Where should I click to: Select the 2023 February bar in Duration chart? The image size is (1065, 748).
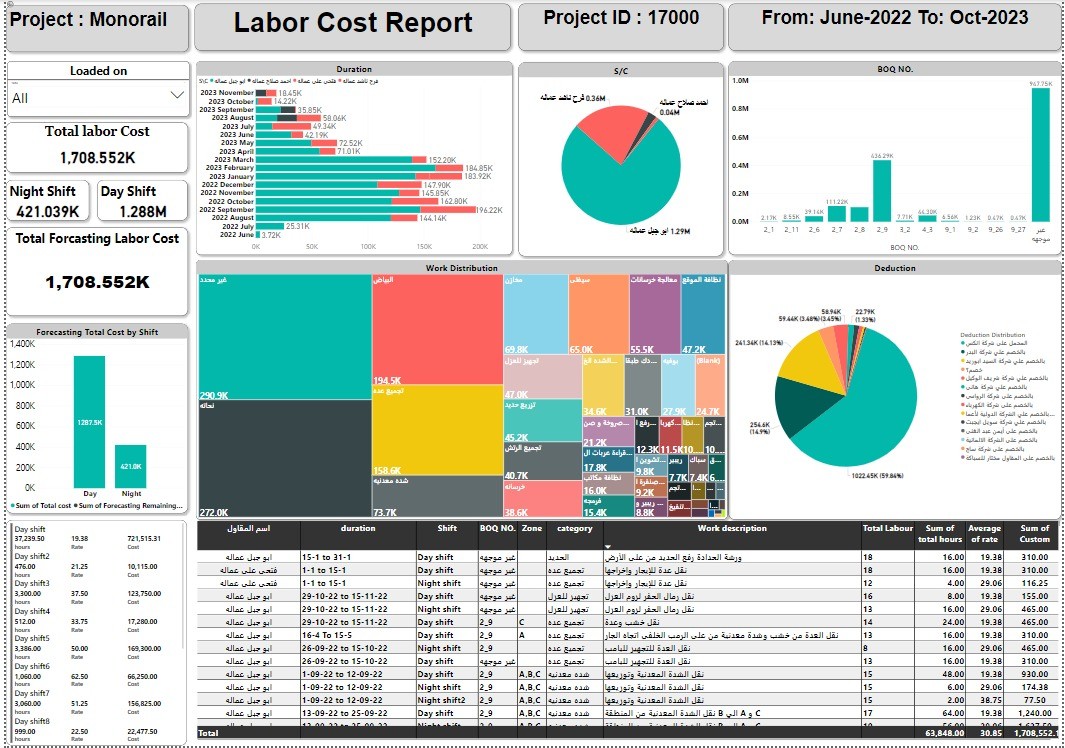(347, 168)
